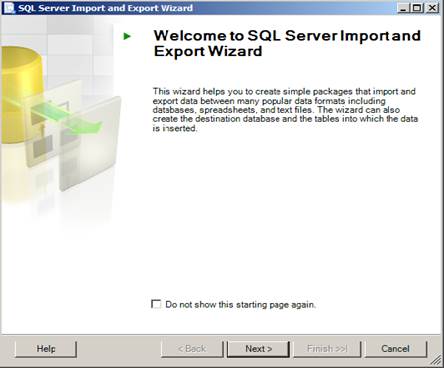Close the wizard with the X button
Screen dimensions: 444x368
(x=432, y=8)
